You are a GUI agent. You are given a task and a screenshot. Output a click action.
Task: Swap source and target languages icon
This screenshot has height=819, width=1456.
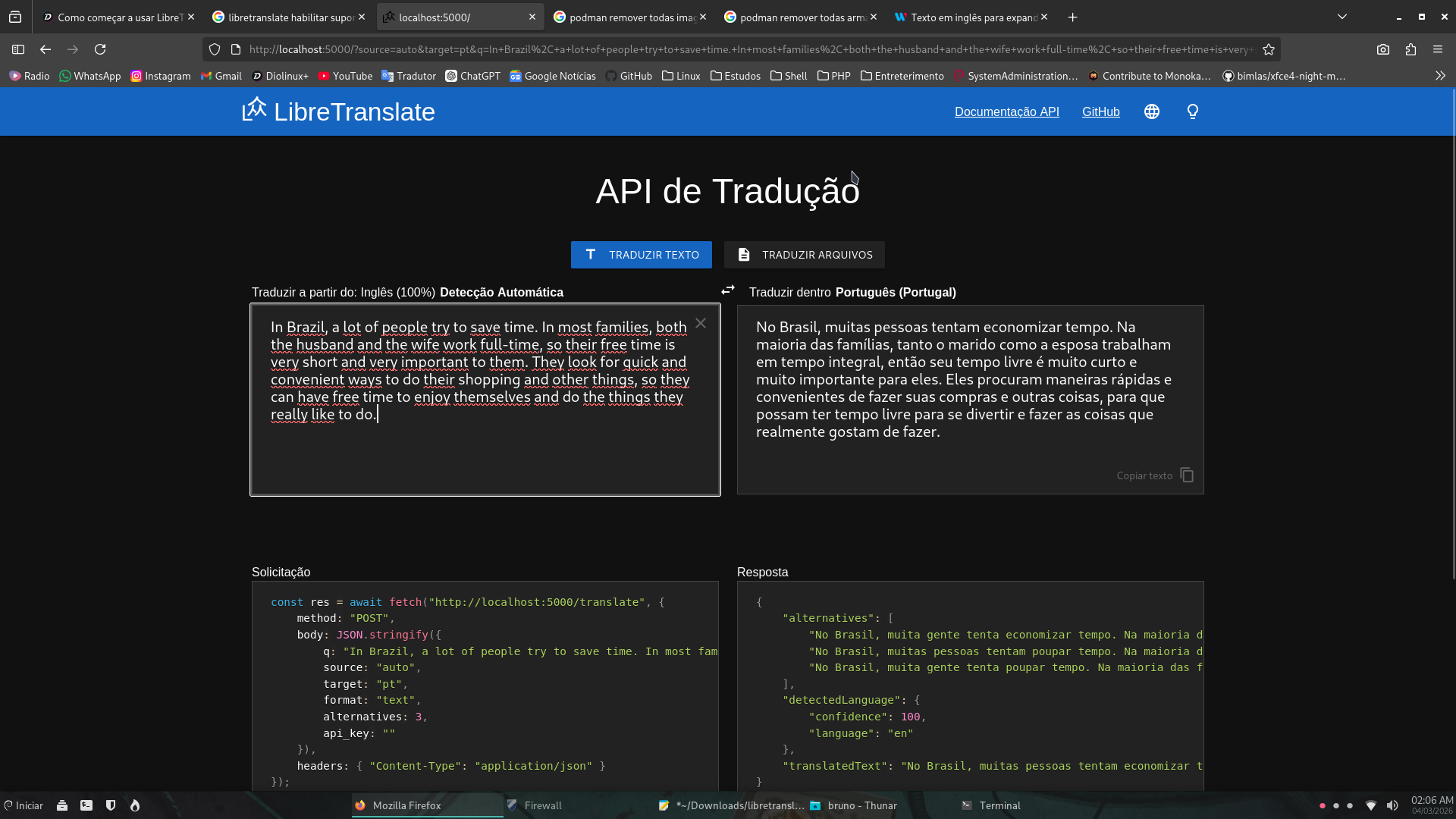(728, 290)
